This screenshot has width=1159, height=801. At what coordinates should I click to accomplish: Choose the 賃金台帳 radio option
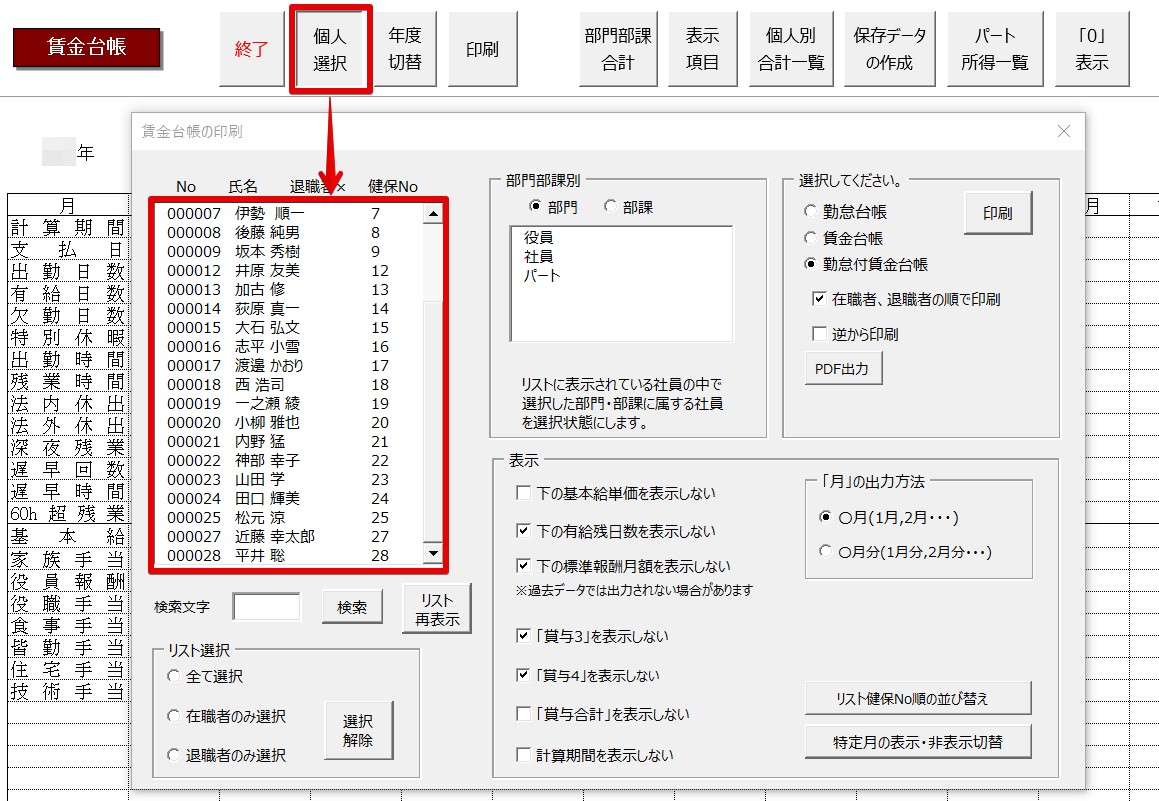pyautogui.click(x=810, y=238)
